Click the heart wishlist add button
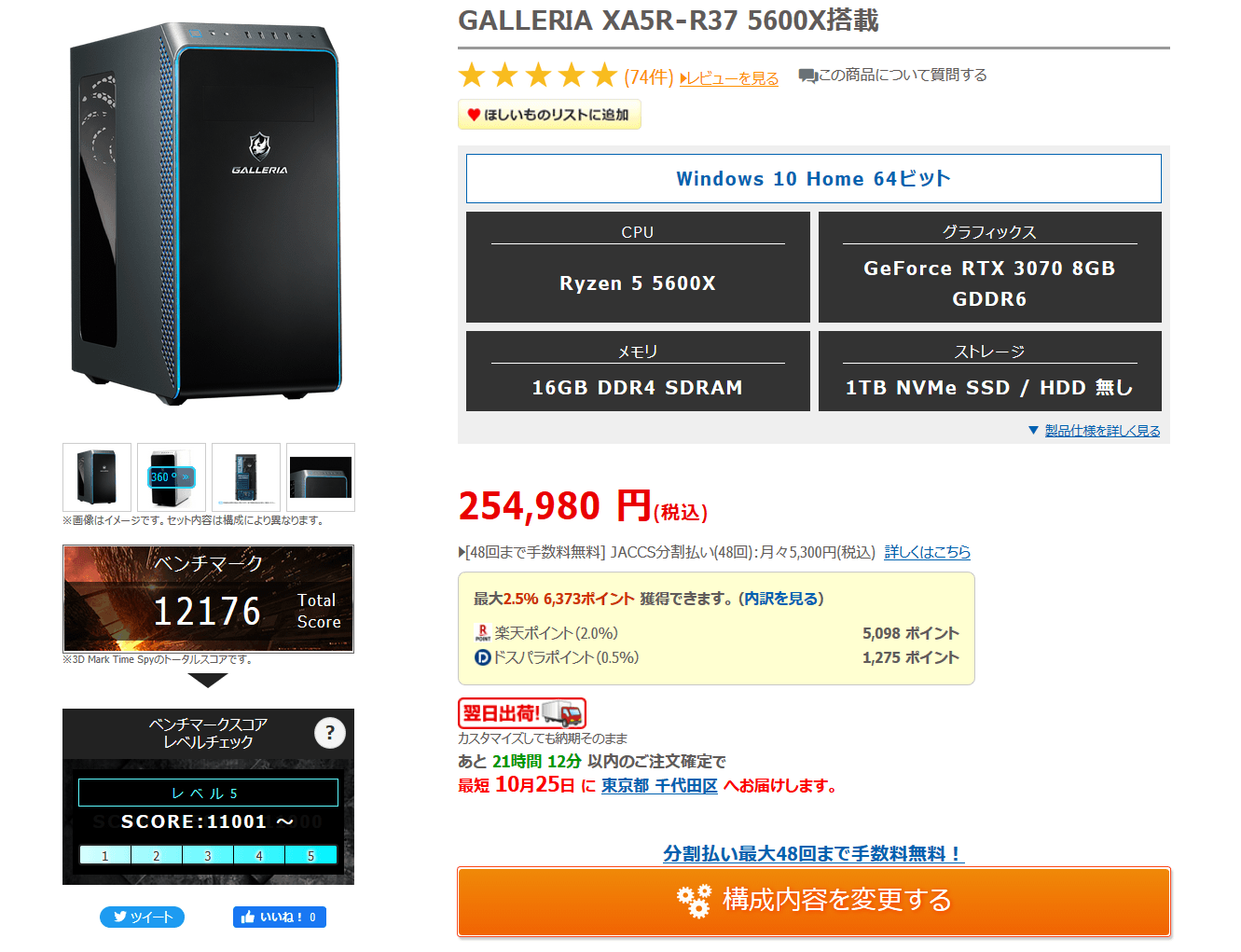Screen dimensions: 1241x952 coord(549,115)
